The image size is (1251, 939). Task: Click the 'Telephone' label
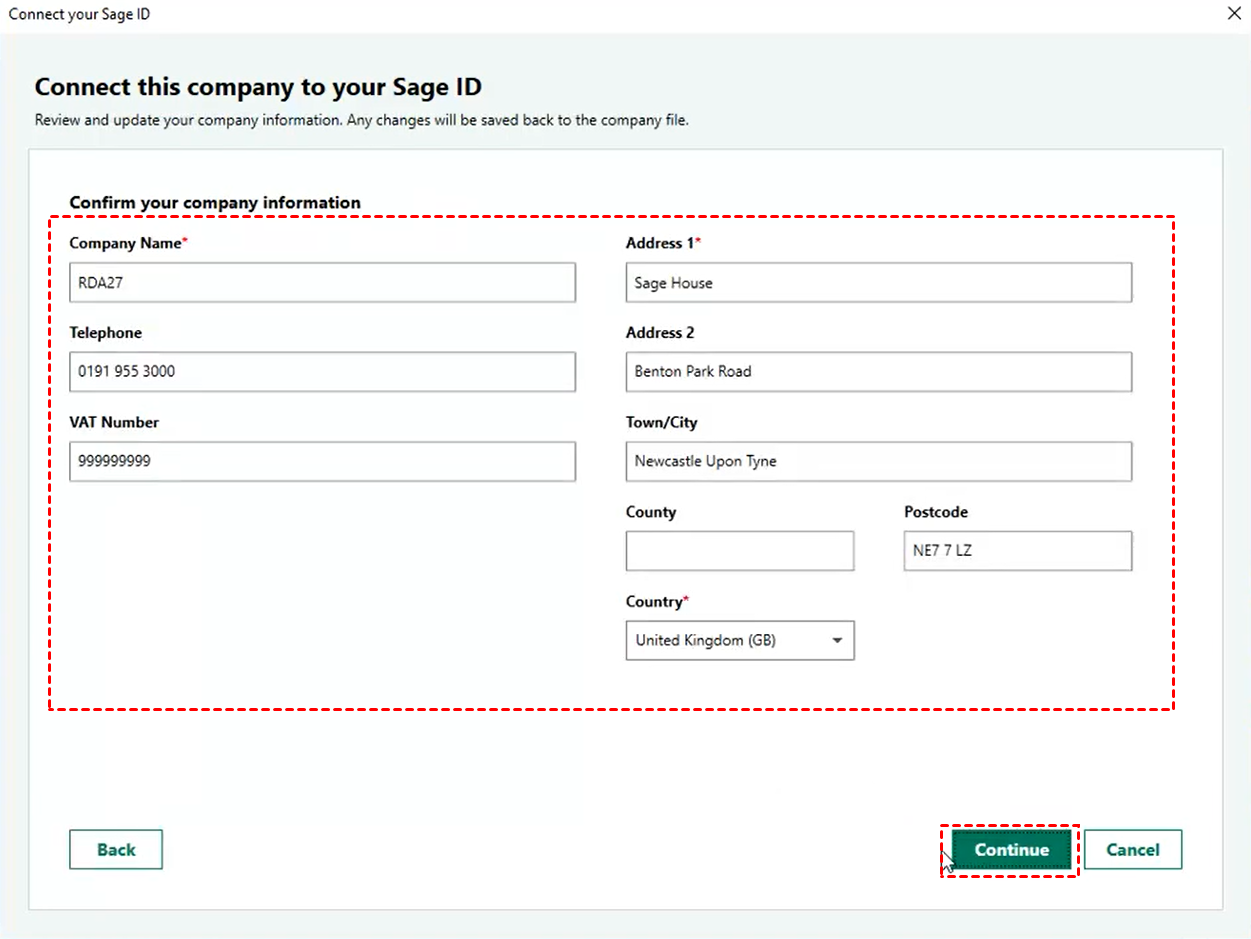click(x=106, y=333)
